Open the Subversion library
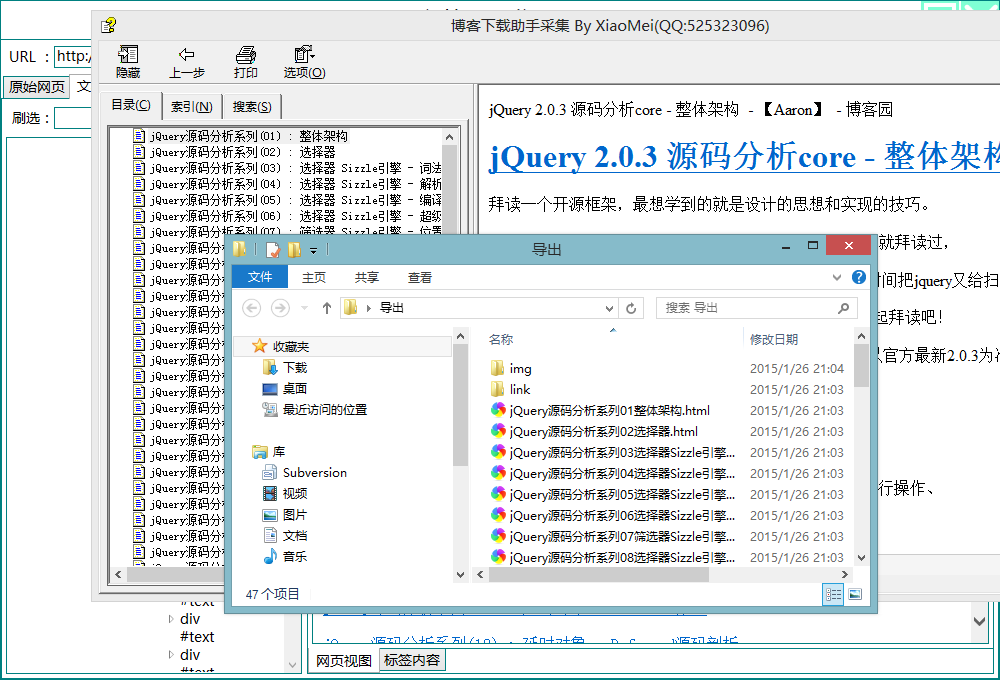 pyautogui.click(x=305, y=473)
